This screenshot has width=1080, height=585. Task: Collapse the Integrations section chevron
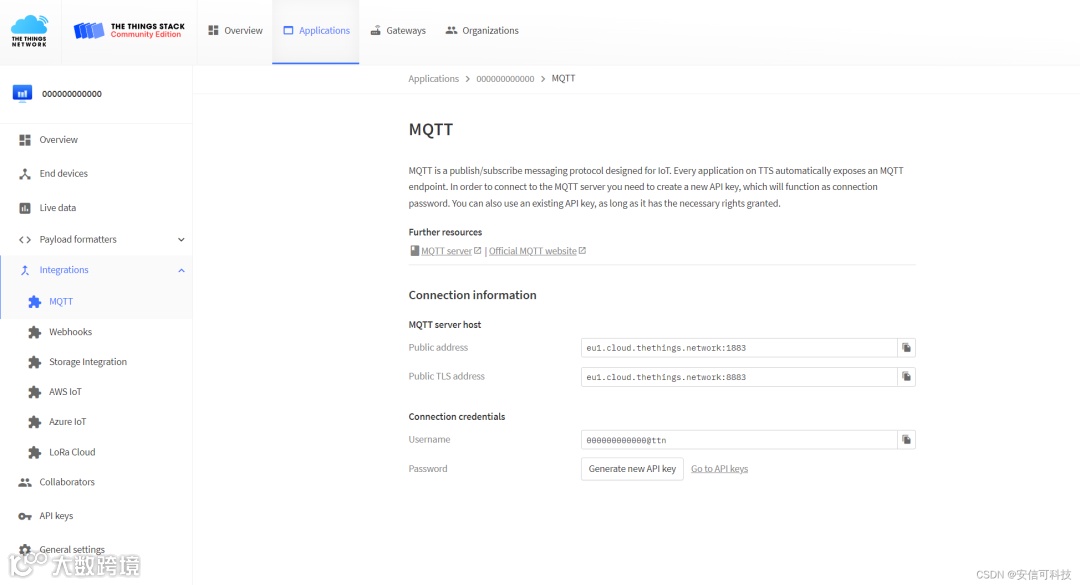[181, 270]
